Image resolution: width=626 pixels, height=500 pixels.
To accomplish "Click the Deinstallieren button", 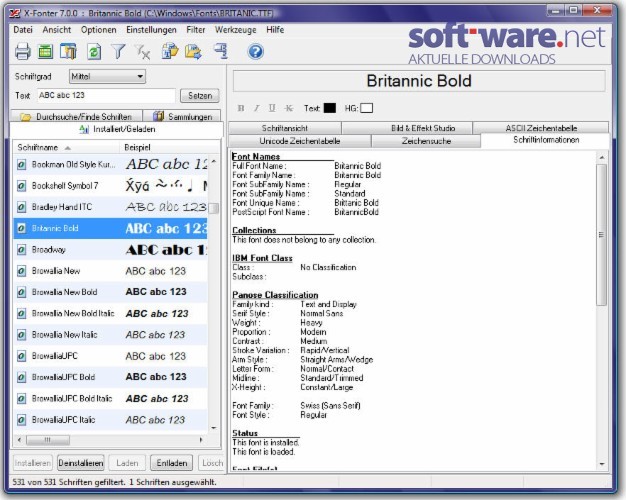I will tap(81, 463).
